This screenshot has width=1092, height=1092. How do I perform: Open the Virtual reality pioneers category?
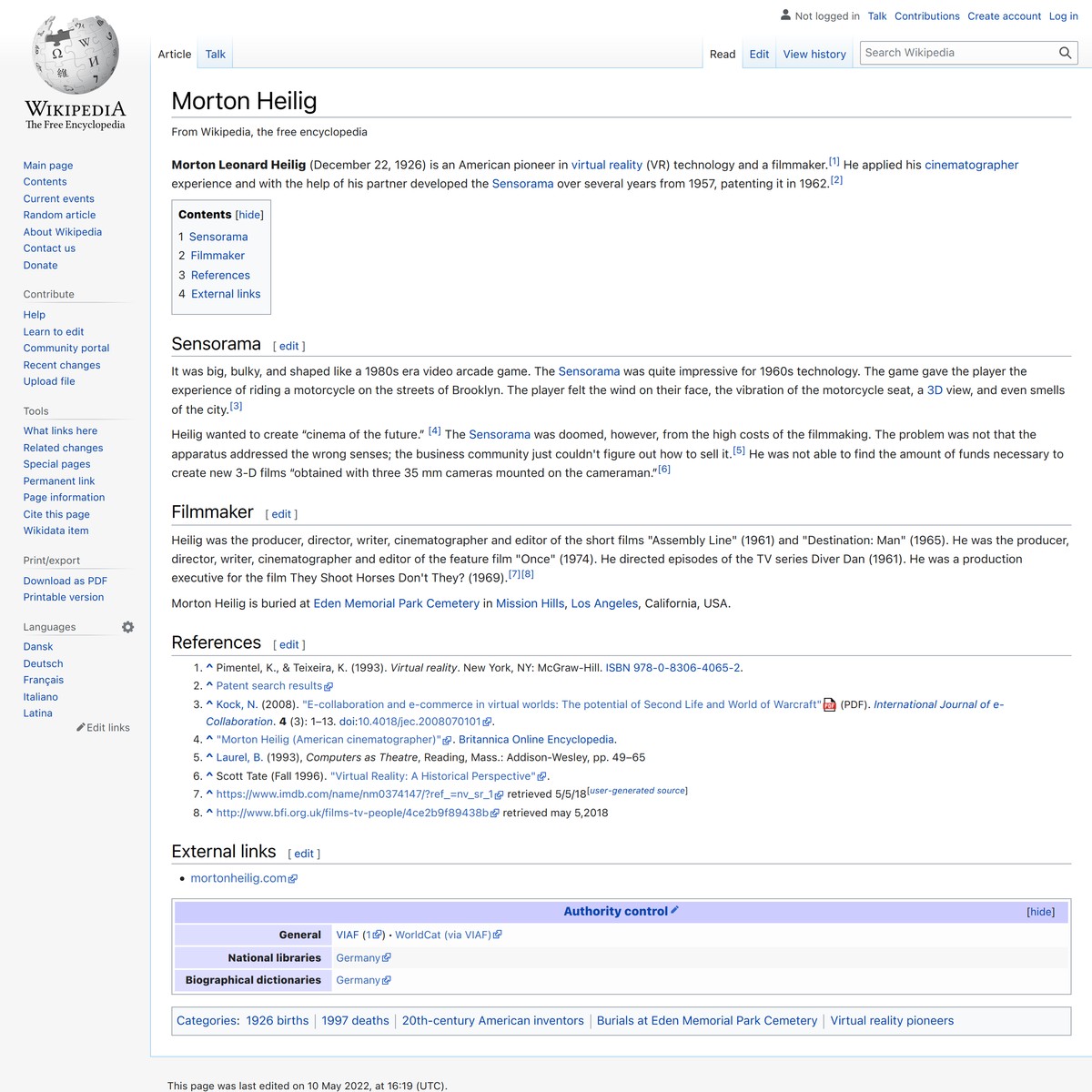[892, 1020]
